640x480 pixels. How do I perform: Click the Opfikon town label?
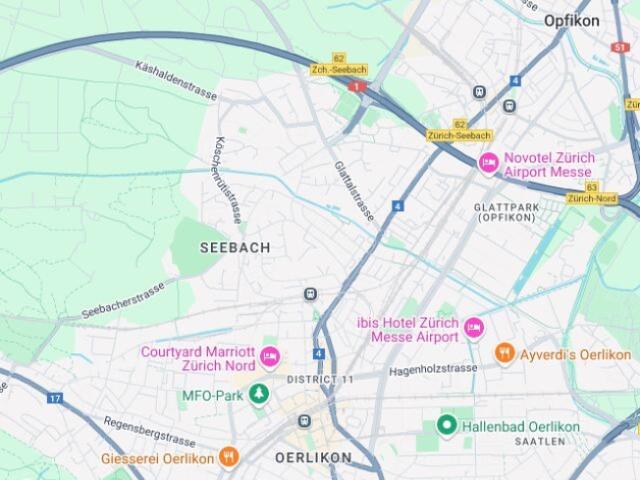(x=572, y=21)
